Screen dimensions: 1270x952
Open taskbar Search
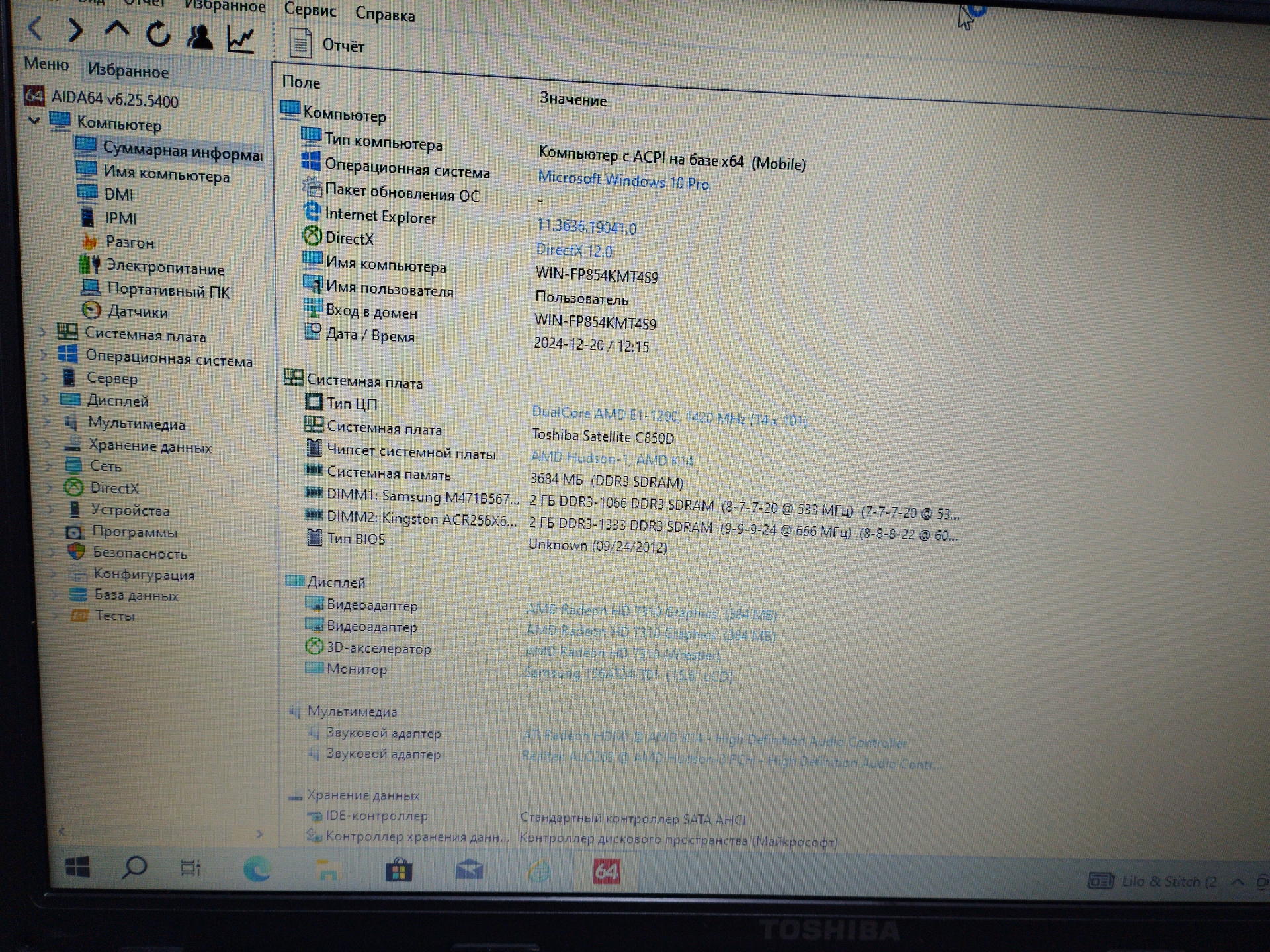135,867
